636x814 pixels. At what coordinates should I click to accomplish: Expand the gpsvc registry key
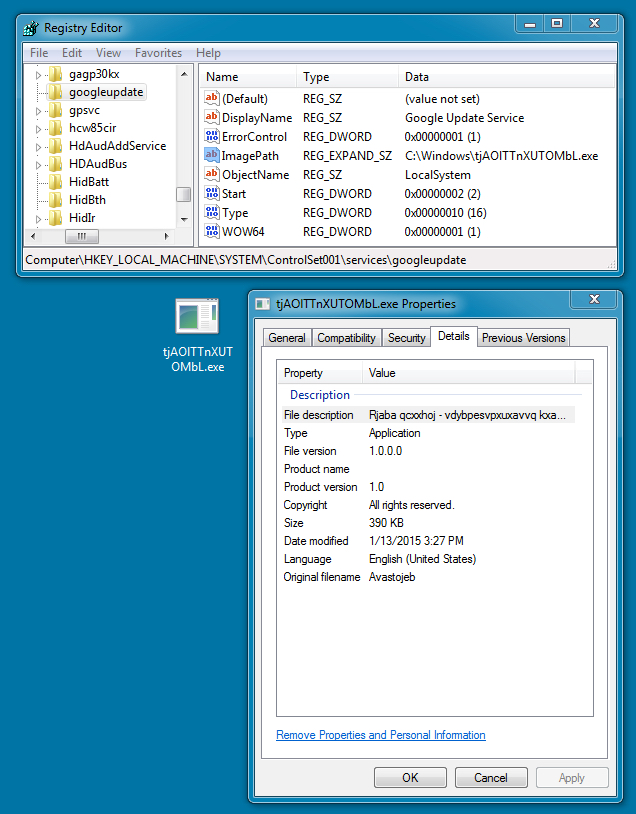click(39, 111)
